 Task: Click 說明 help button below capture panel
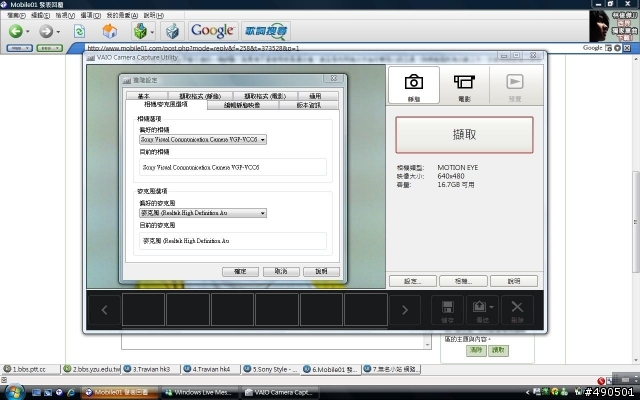click(514, 281)
